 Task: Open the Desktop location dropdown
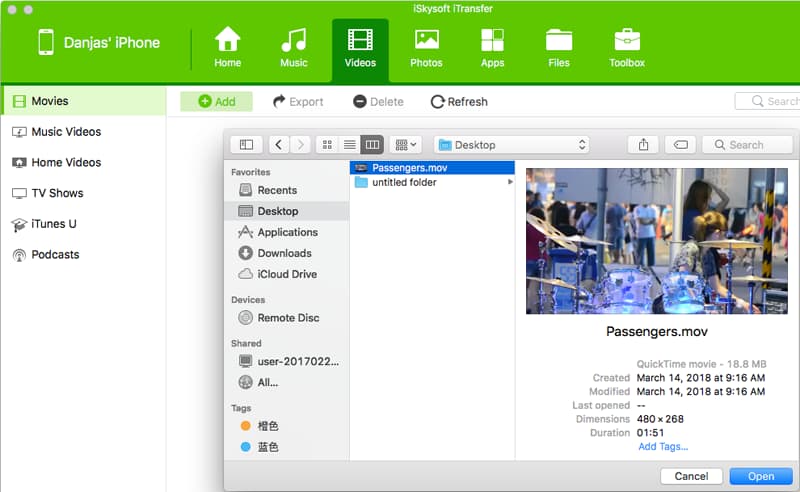click(x=511, y=145)
